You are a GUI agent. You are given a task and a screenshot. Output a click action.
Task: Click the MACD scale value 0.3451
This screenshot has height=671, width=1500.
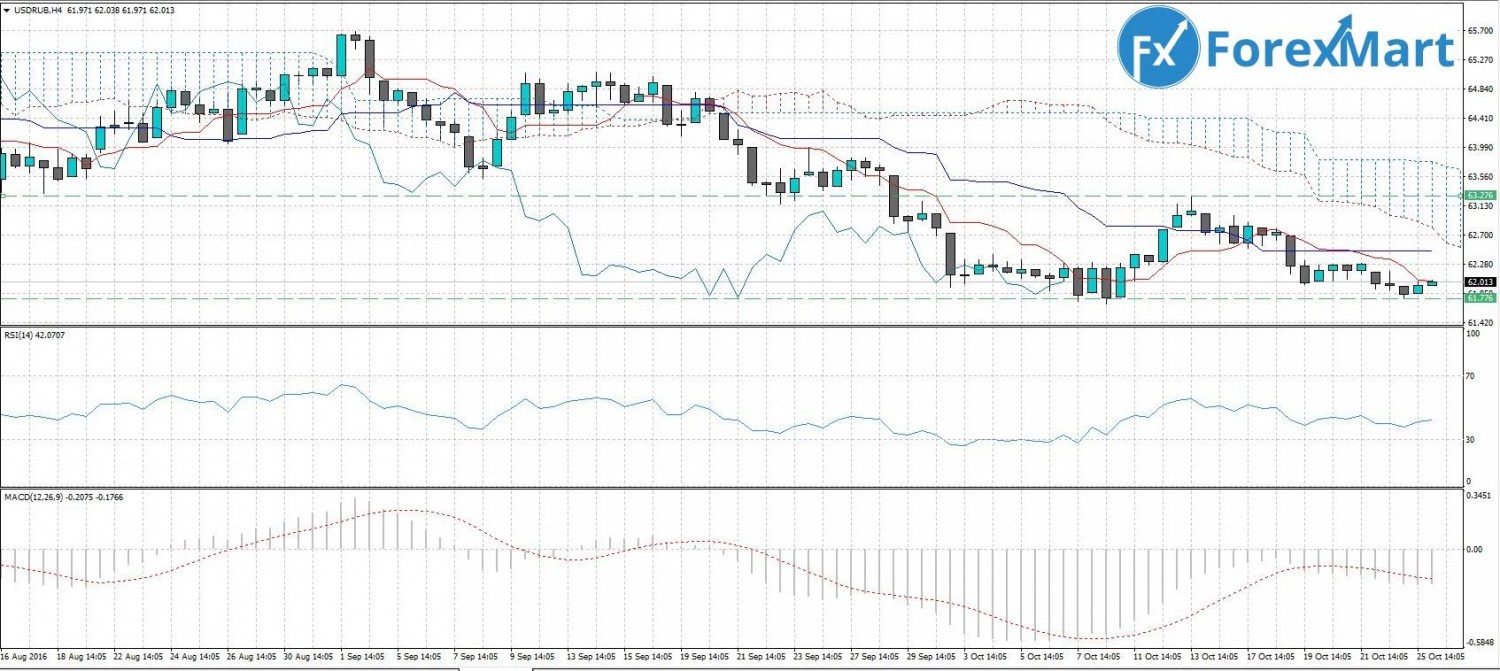pyautogui.click(x=1477, y=495)
